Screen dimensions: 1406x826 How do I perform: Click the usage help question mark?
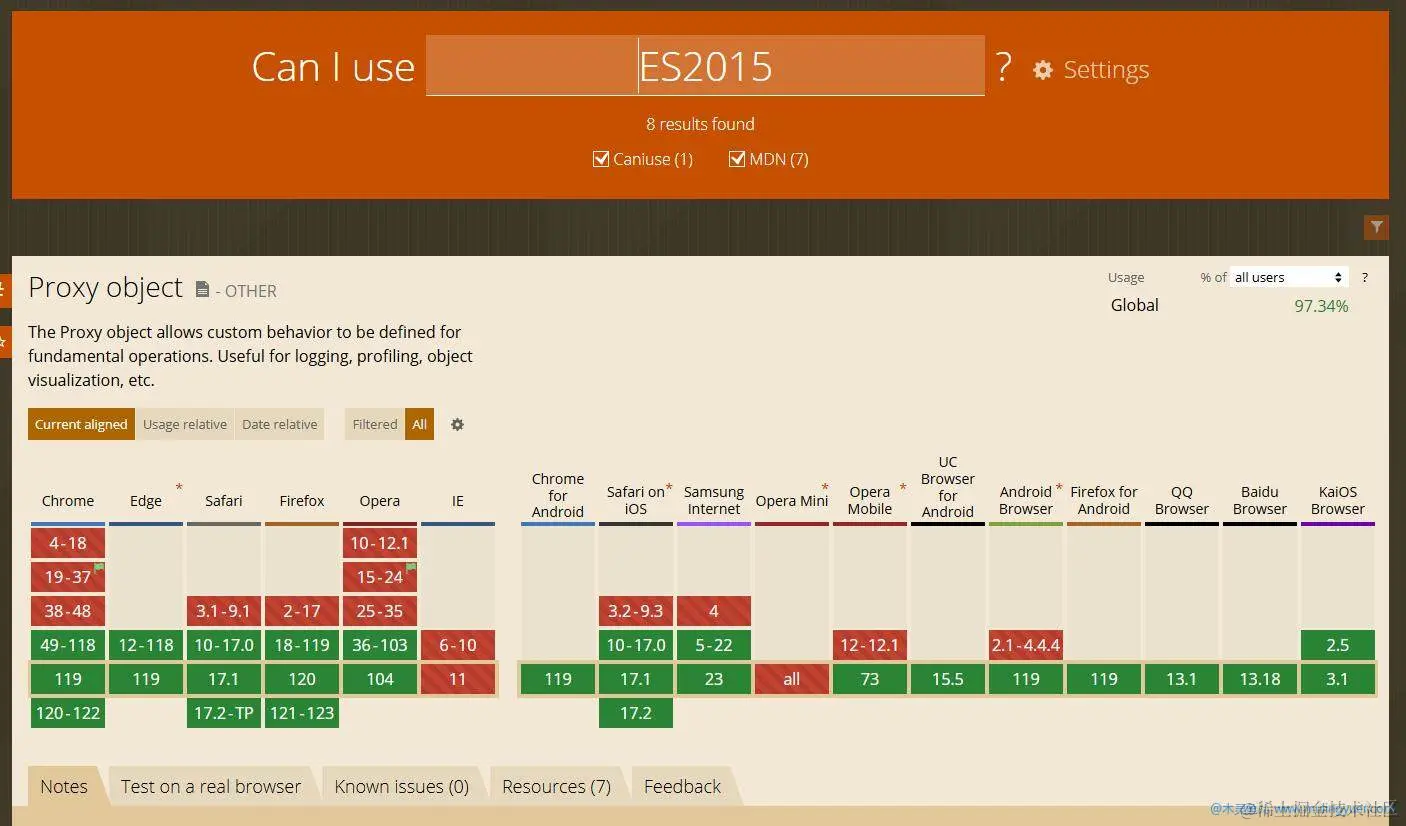pos(1364,277)
